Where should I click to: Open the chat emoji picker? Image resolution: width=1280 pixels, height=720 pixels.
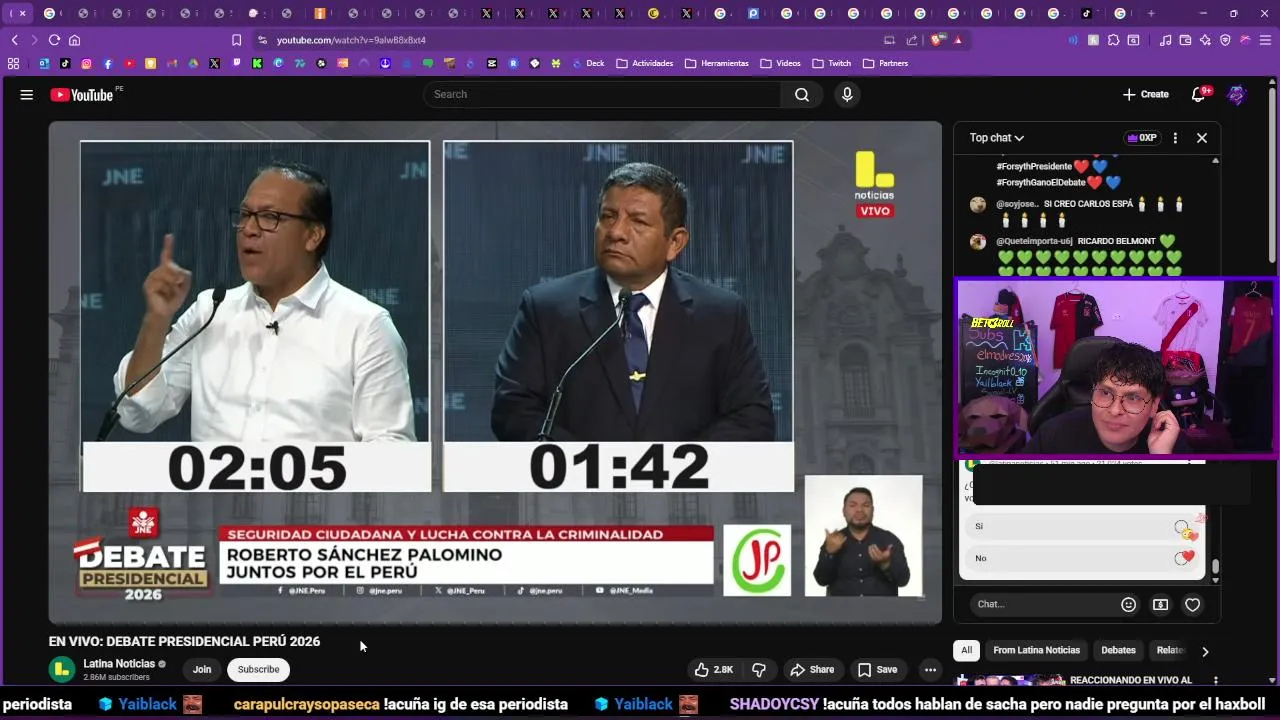[1129, 604]
